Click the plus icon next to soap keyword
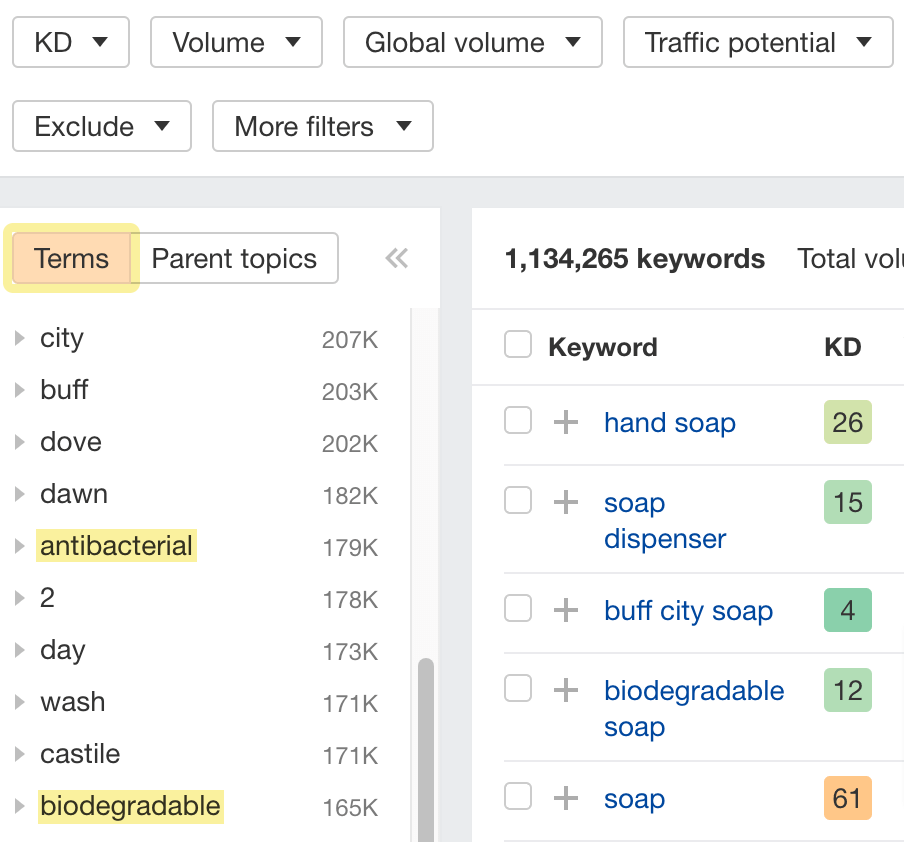Viewport: 904px width, 842px height. (566, 798)
